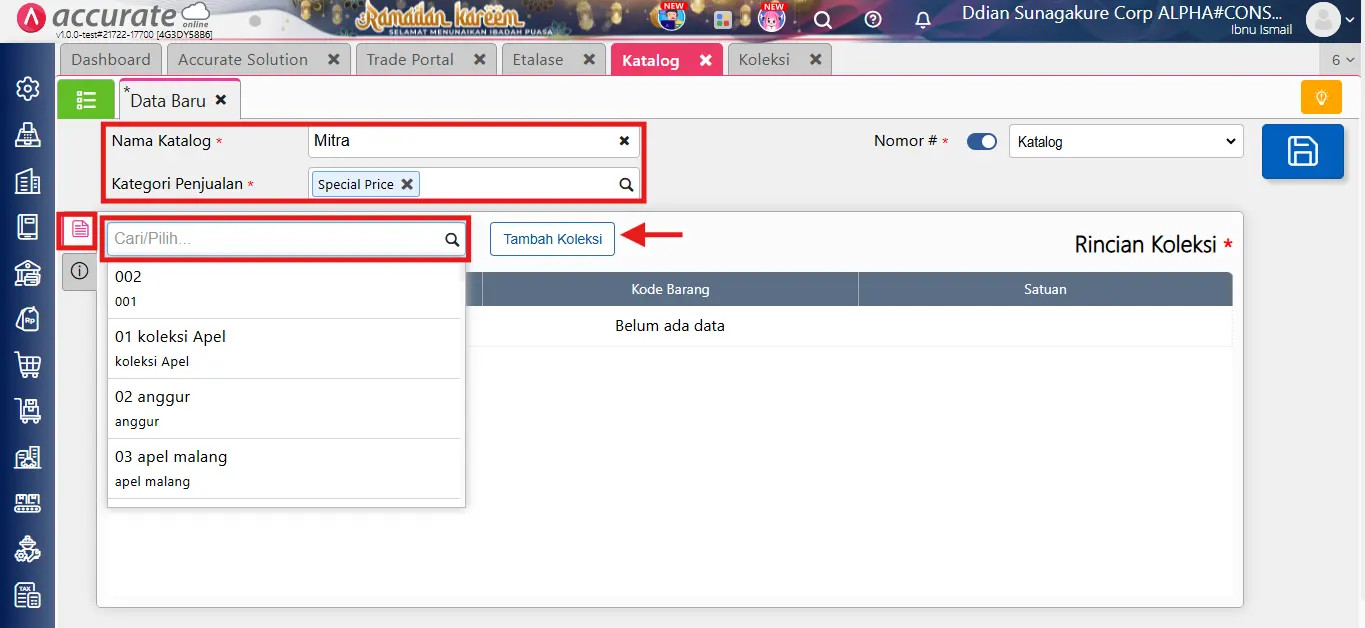Open the settings gear in sidebar
The image size is (1365, 628).
28,88
